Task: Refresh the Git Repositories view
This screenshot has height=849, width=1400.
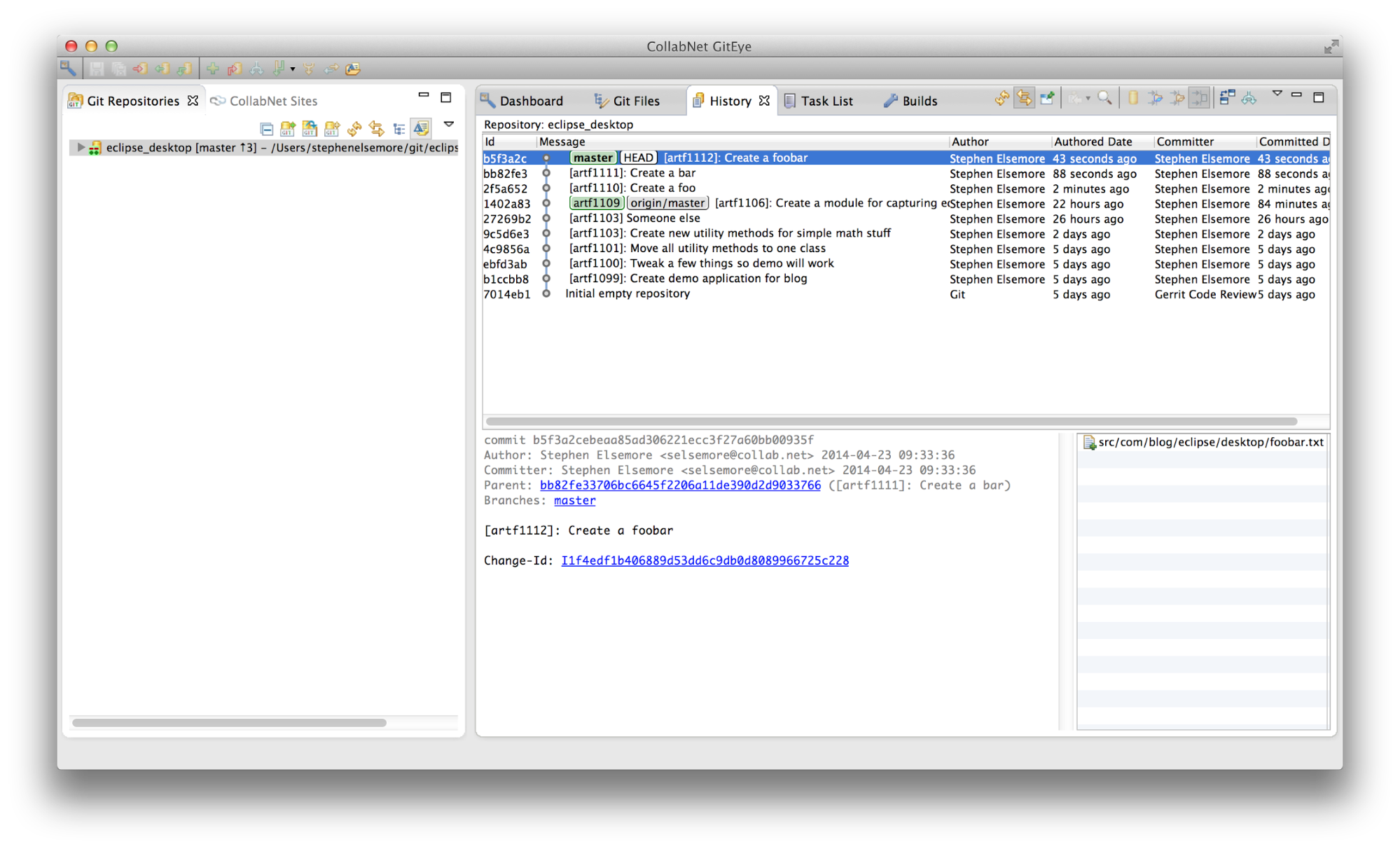Action: coord(355,128)
